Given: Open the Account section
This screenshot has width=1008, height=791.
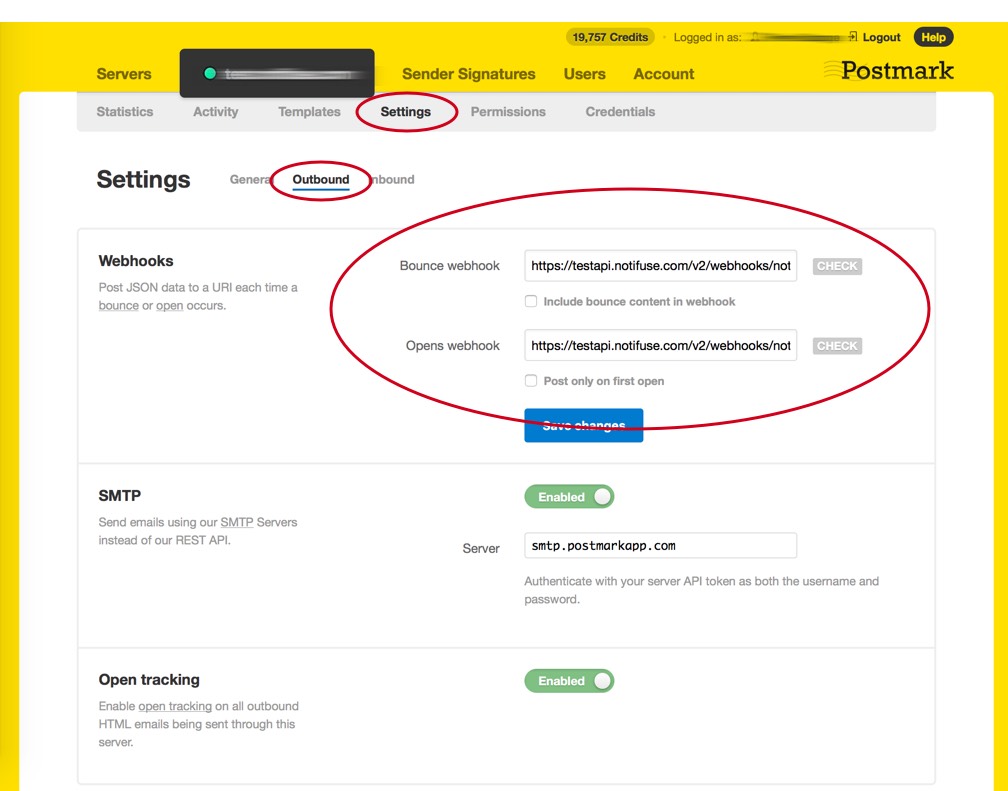Looking at the screenshot, I should pyautogui.click(x=663, y=74).
